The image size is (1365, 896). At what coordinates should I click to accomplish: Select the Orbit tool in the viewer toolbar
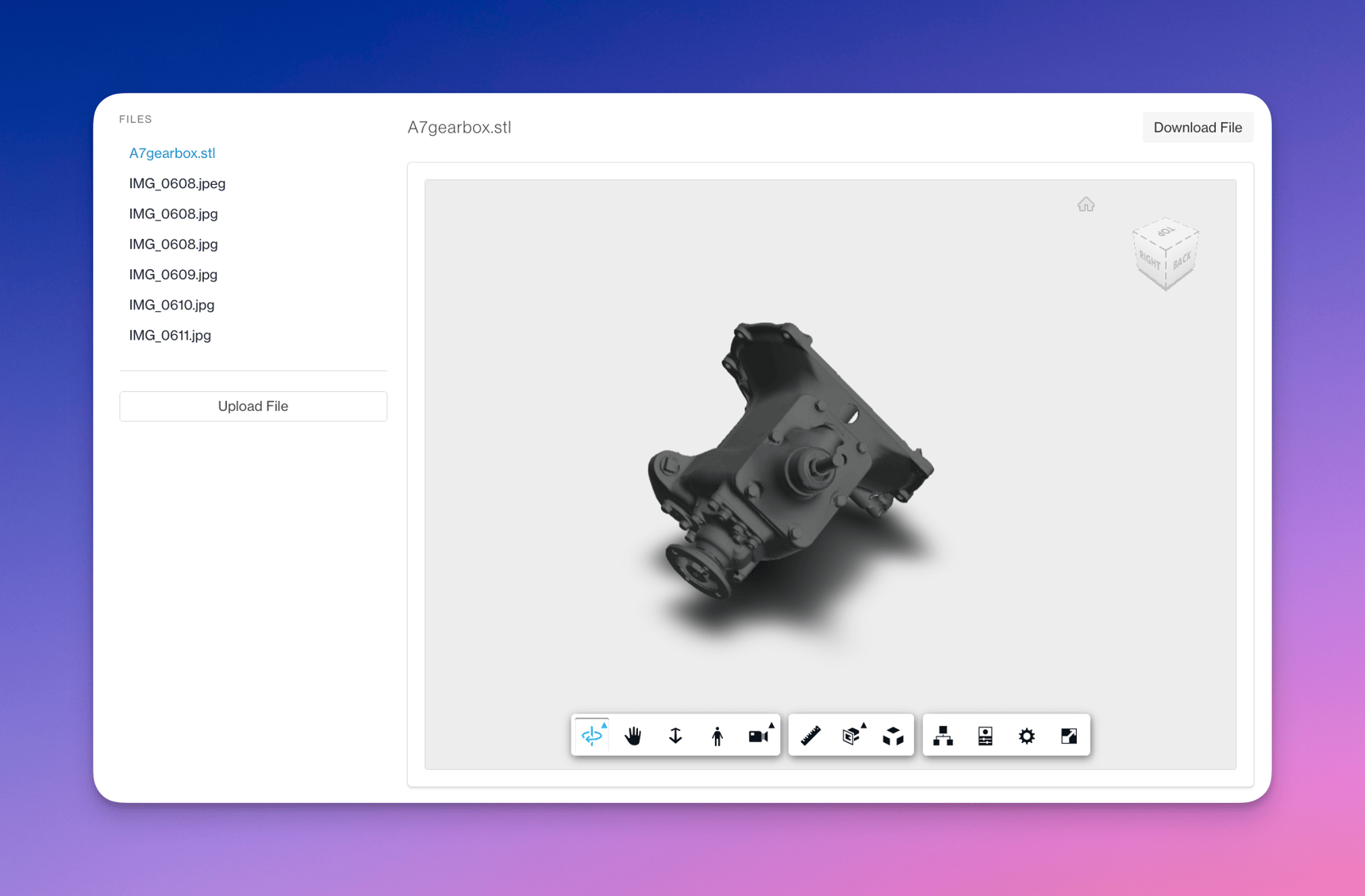click(591, 736)
